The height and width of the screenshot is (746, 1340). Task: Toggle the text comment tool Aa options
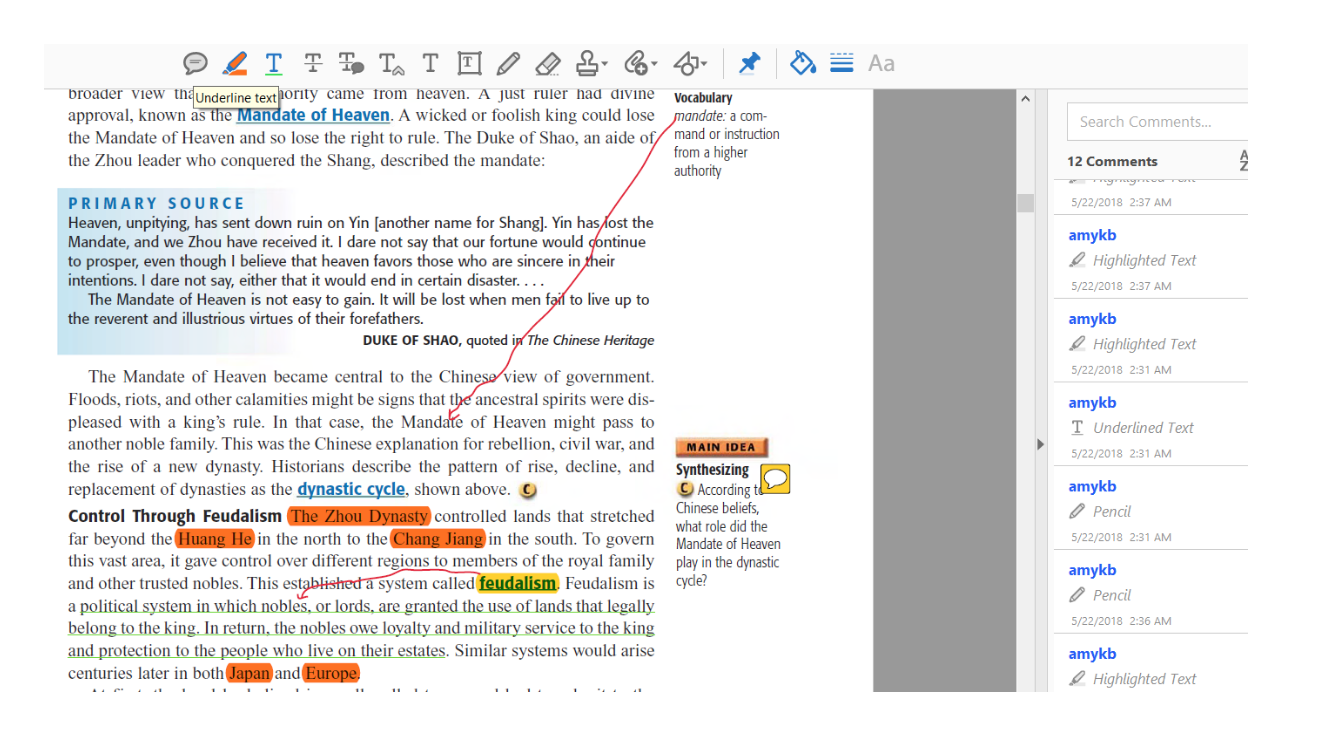pyautogui.click(x=881, y=63)
